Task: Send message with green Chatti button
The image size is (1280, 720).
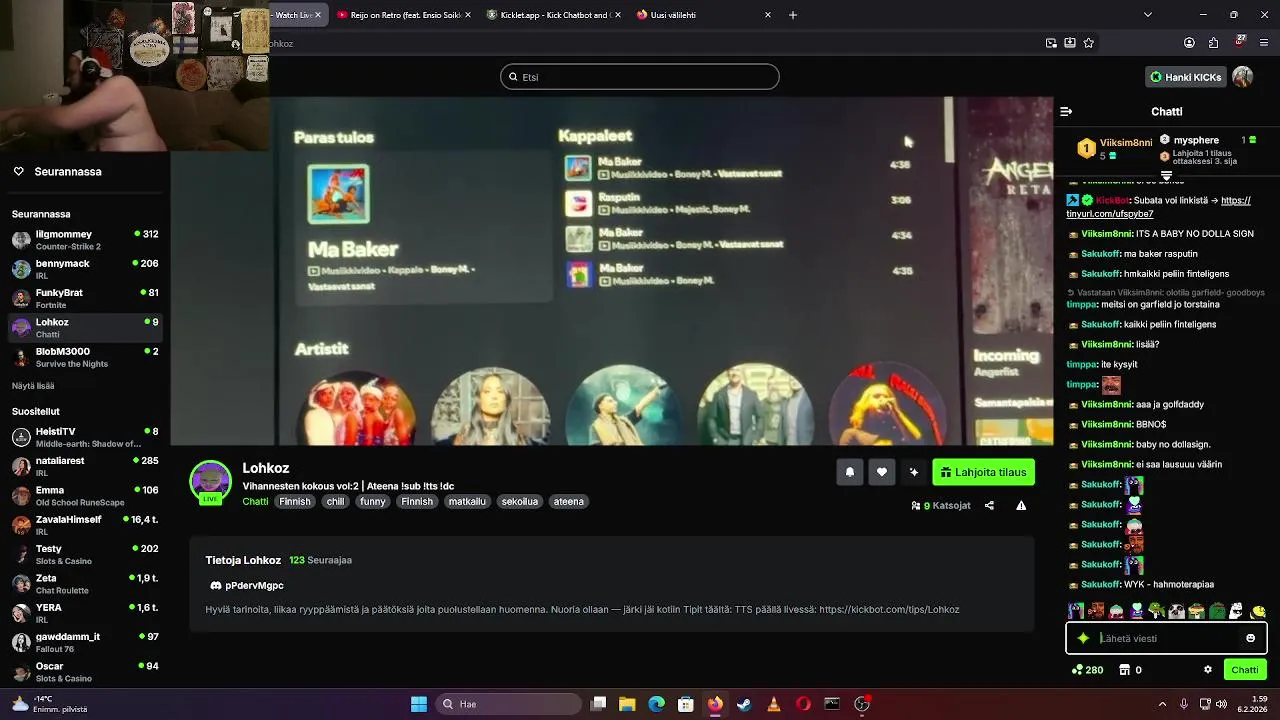Action: (x=1245, y=670)
